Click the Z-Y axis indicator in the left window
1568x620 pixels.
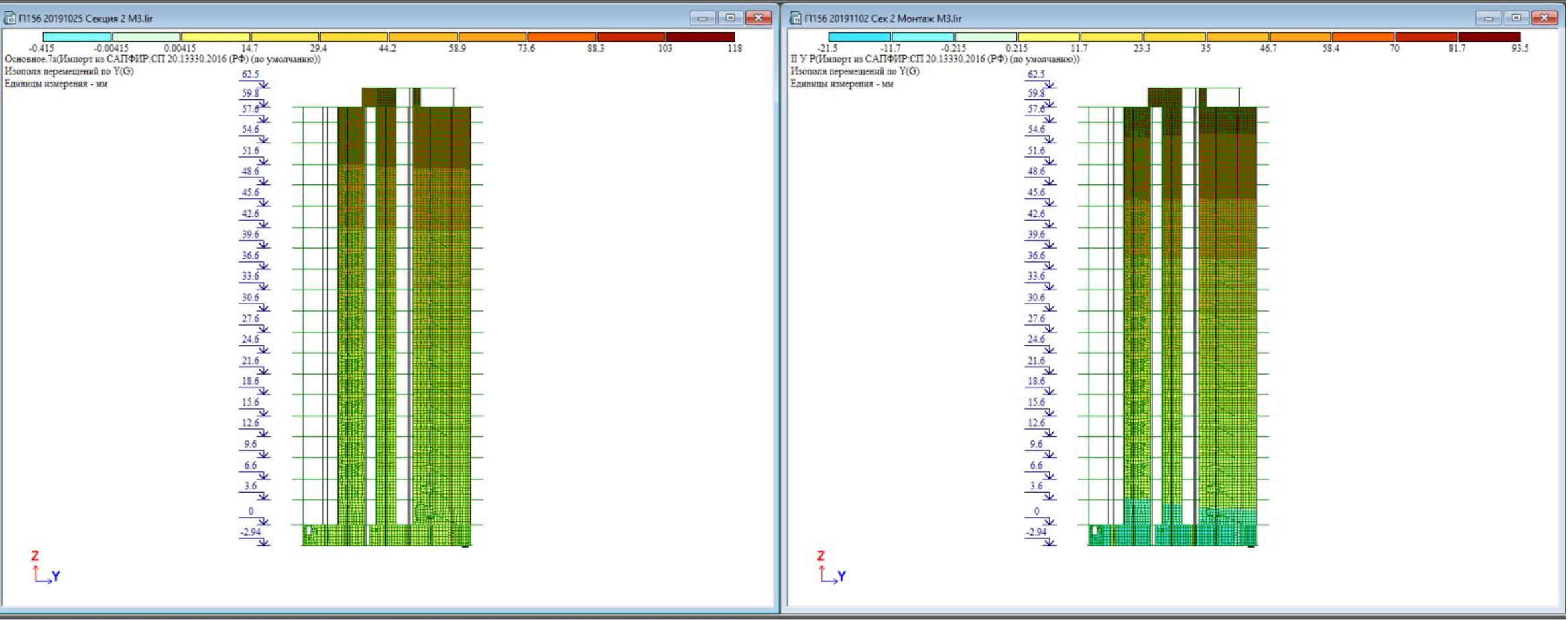[x=45, y=568]
